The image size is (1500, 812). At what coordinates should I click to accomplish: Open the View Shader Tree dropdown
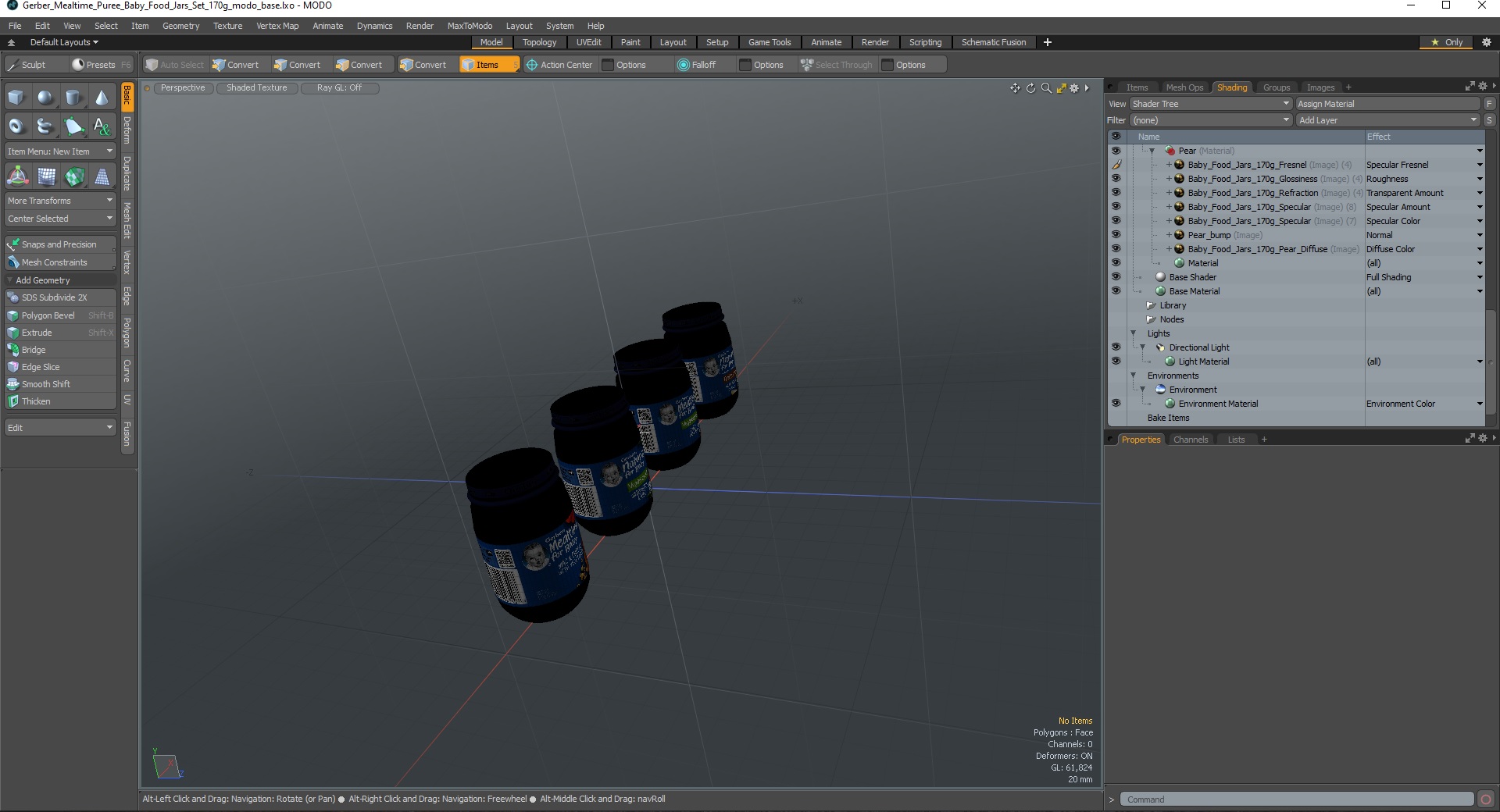[x=1210, y=104]
